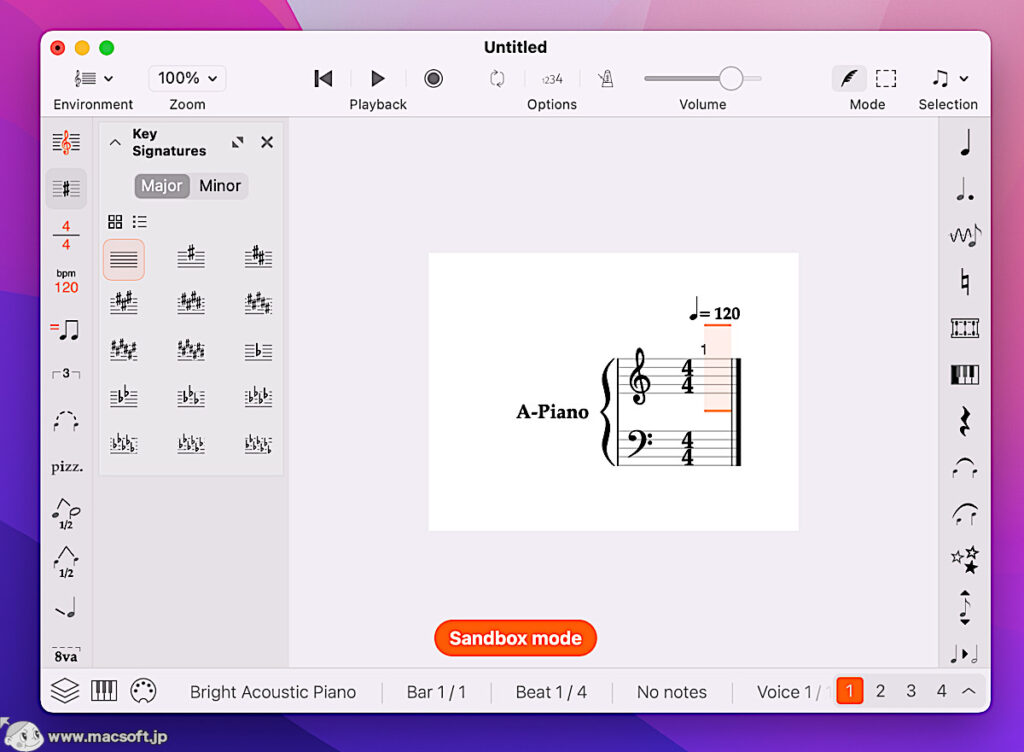Adjust the Volume slider

click(x=703, y=79)
